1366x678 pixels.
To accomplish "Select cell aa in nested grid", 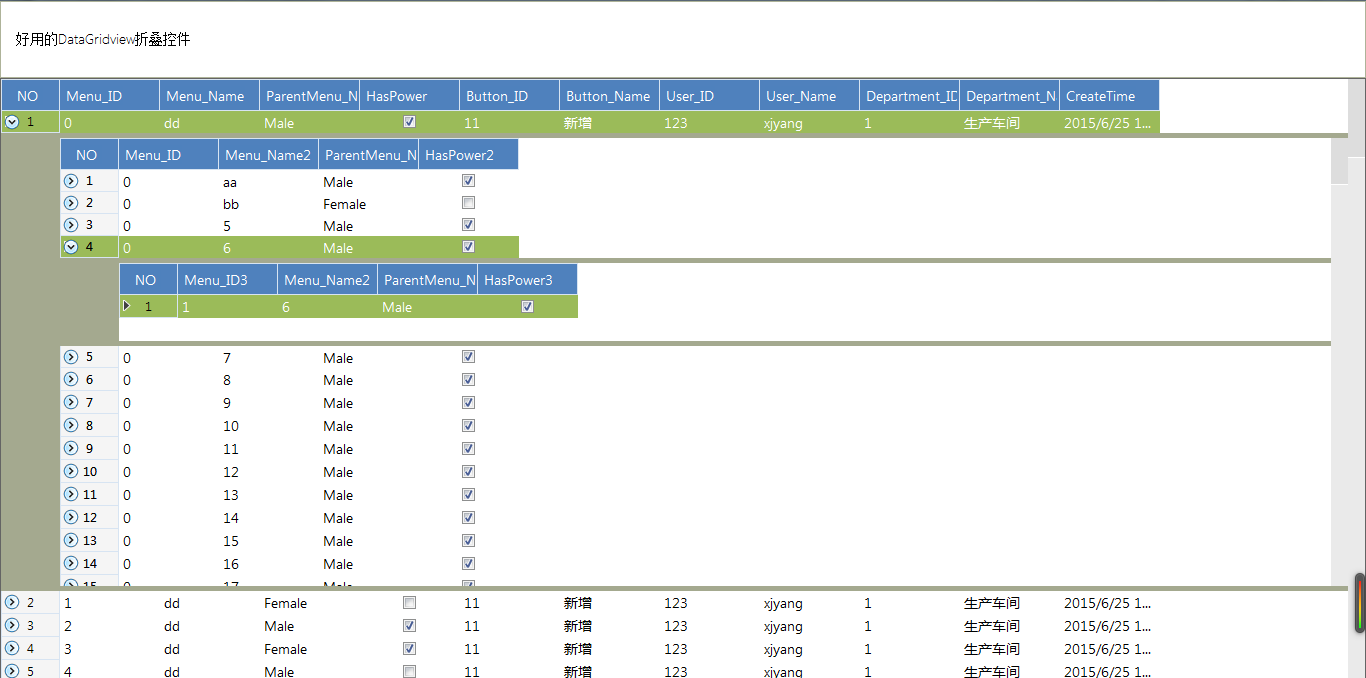I will (269, 182).
